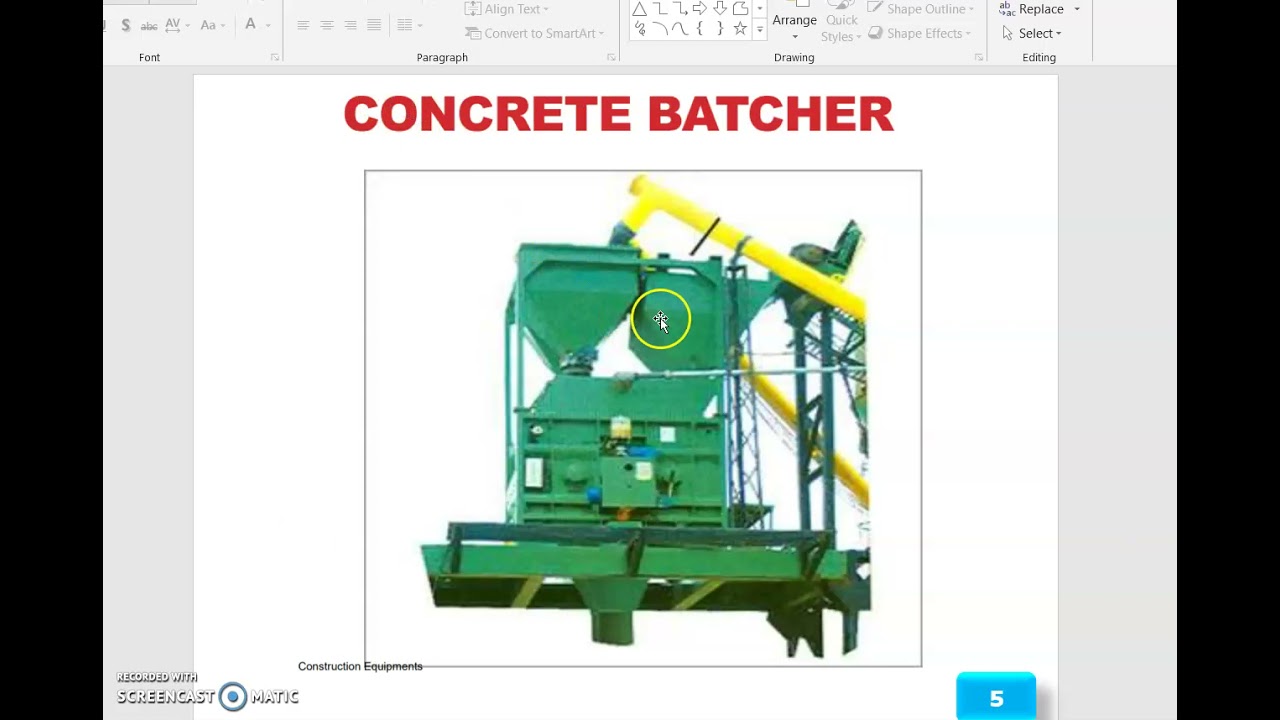Image resolution: width=1280 pixels, height=720 pixels.
Task: Open the Shape Outline menu
Action: click(921, 9)
